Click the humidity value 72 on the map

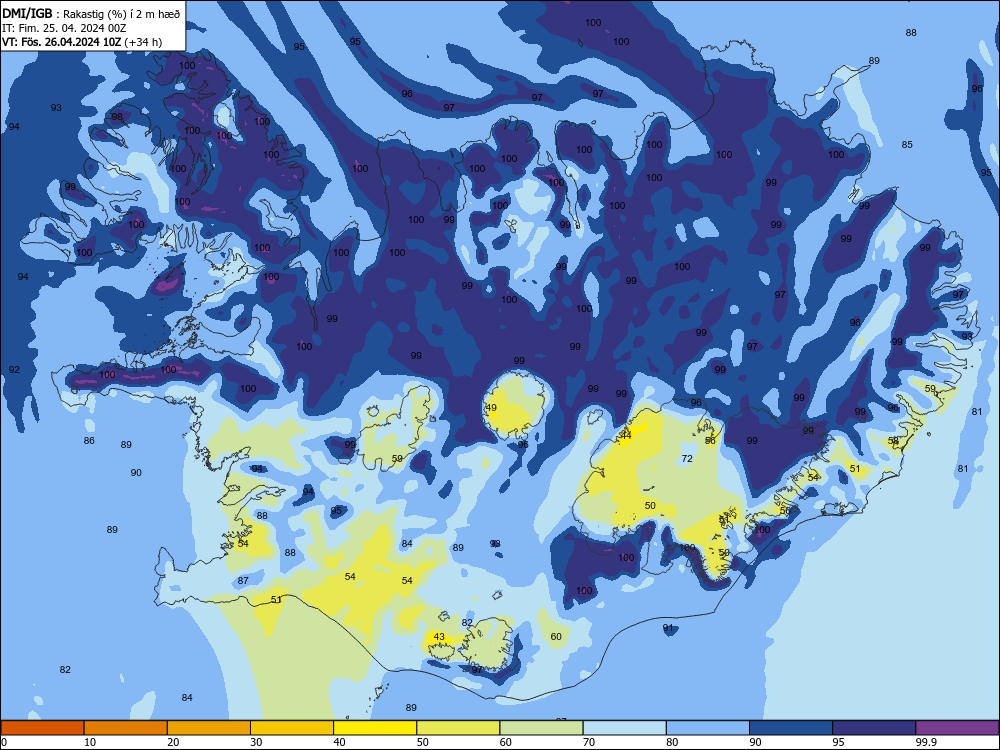[x=687, y=459]
